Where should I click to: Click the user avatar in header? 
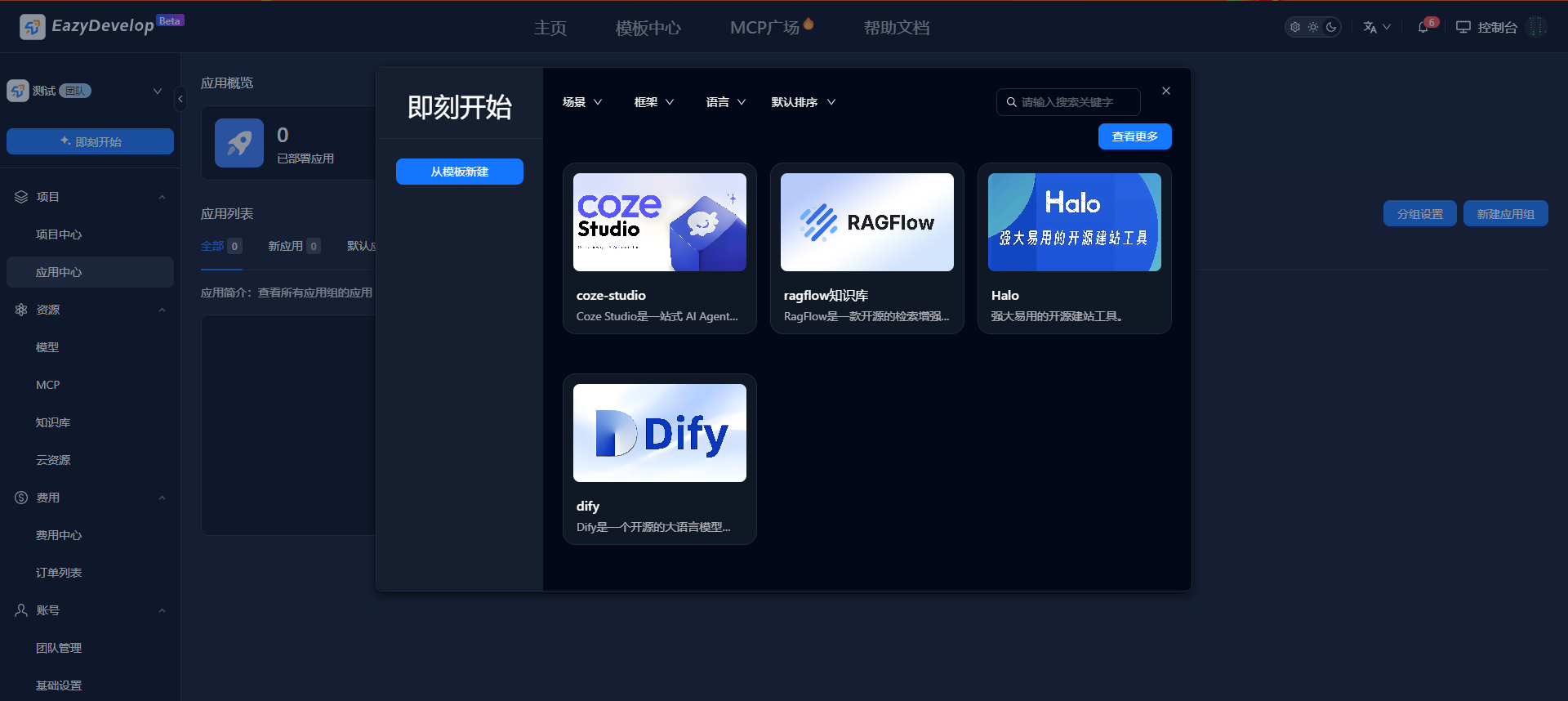point(1537,27)
